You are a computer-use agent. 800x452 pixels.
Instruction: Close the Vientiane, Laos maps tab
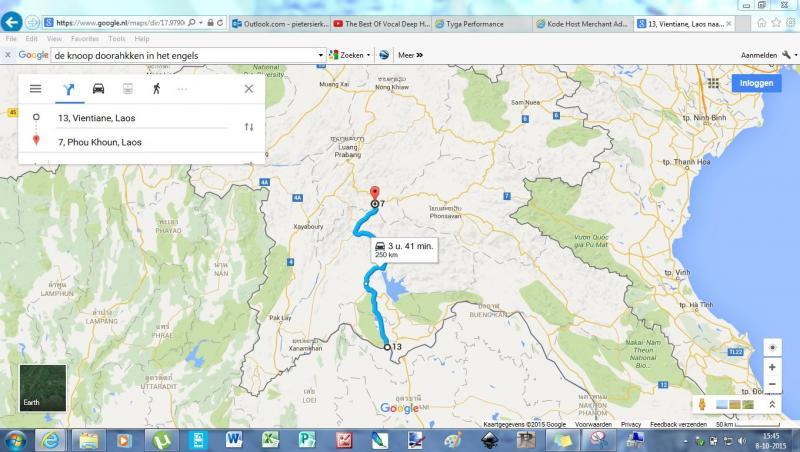pos(729,23)
